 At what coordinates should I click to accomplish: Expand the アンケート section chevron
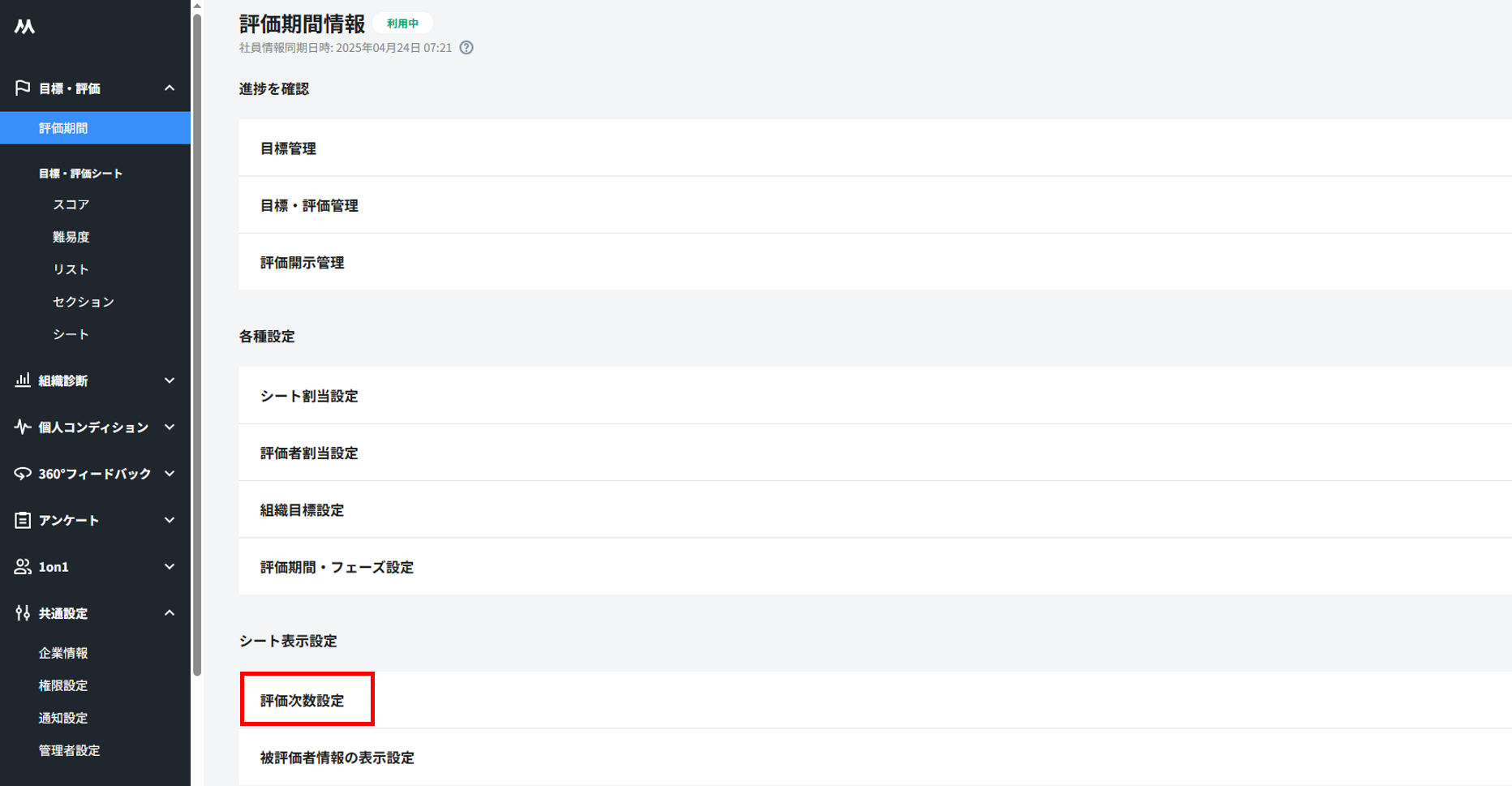tap(170, 520)
